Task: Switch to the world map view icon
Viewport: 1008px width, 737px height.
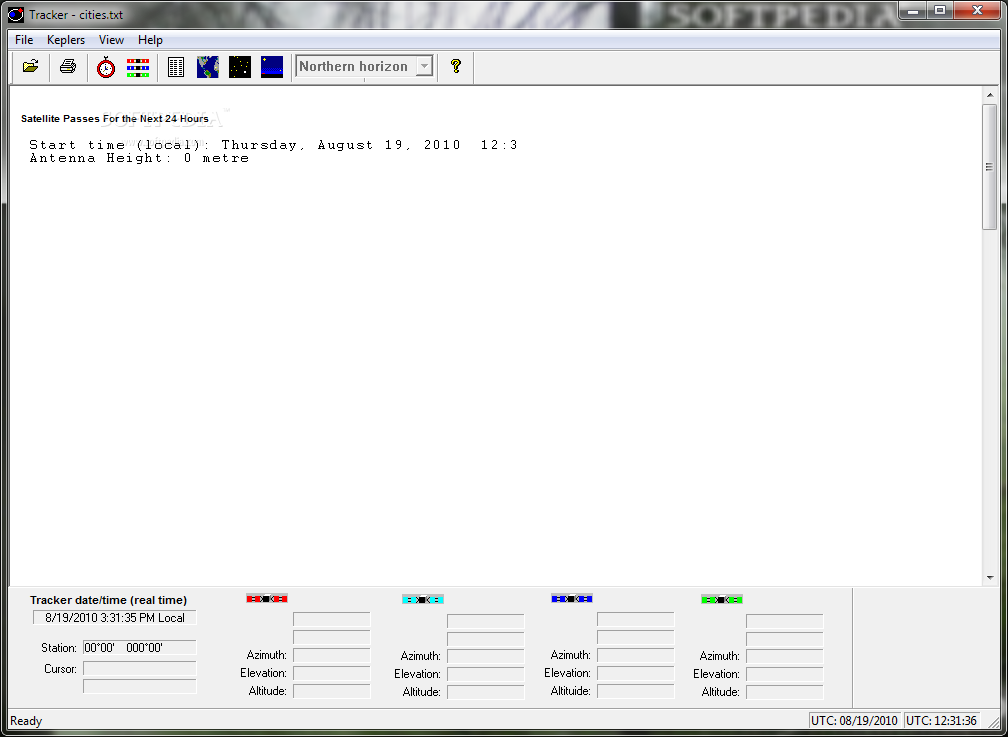Action: [208, 67]
